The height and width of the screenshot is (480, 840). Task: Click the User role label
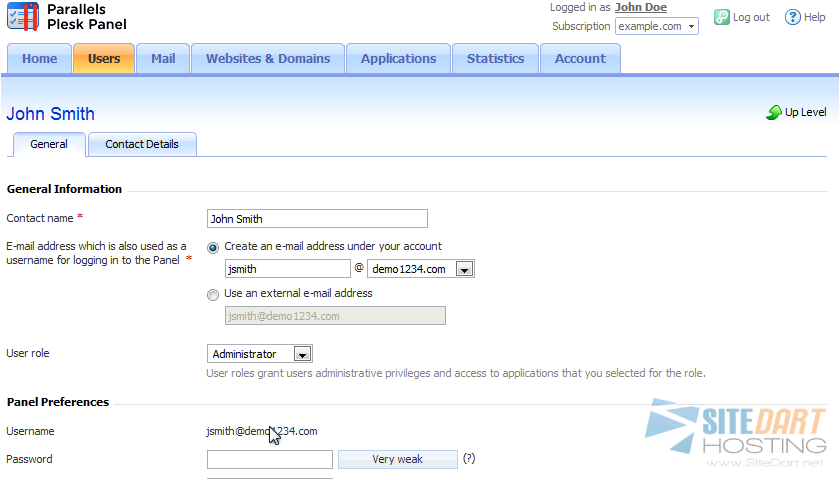click(28, 353)
